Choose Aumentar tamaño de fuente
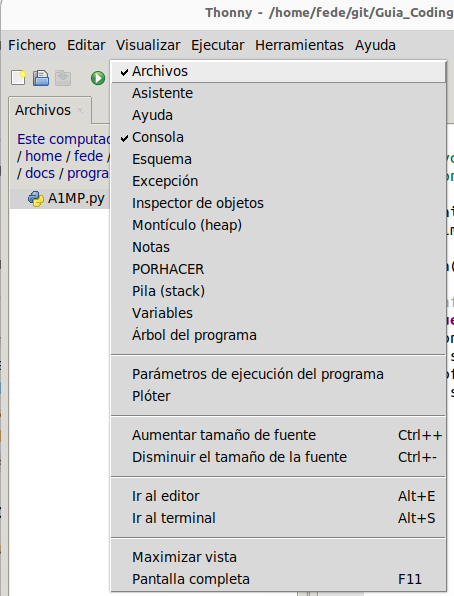The image size is (454, 596). click(x=278, y=435)
